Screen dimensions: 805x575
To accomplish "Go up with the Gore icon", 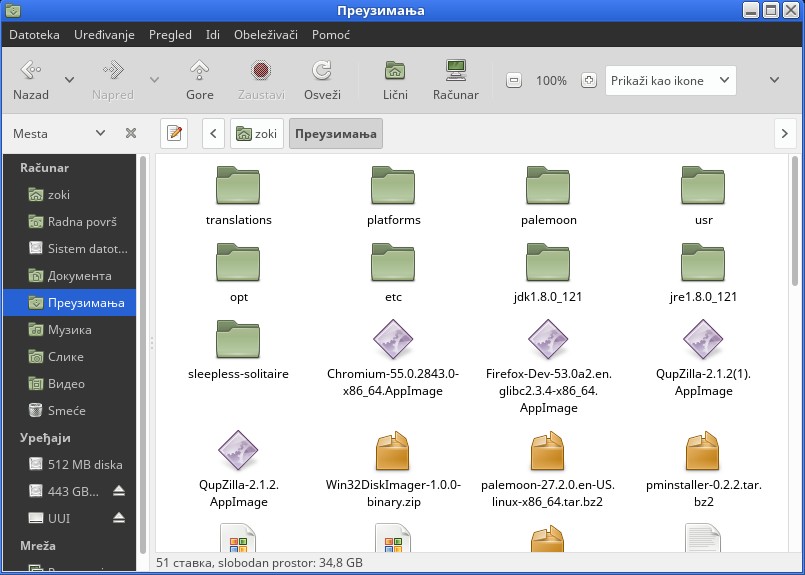I will [200, 71].
